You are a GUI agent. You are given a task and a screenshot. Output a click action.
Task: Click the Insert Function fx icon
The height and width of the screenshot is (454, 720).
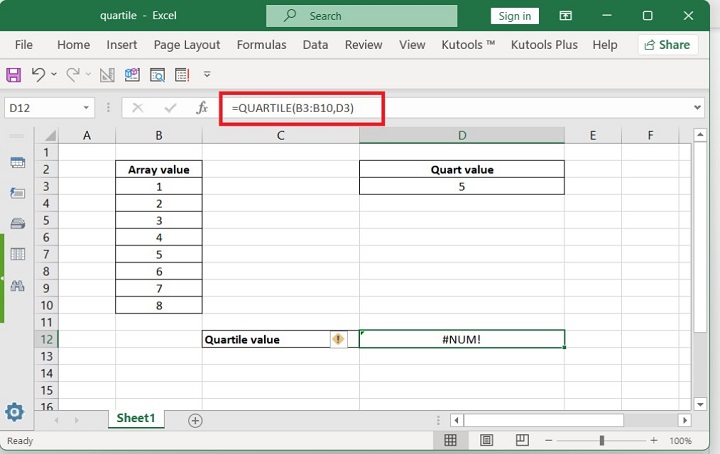(201, 108)
